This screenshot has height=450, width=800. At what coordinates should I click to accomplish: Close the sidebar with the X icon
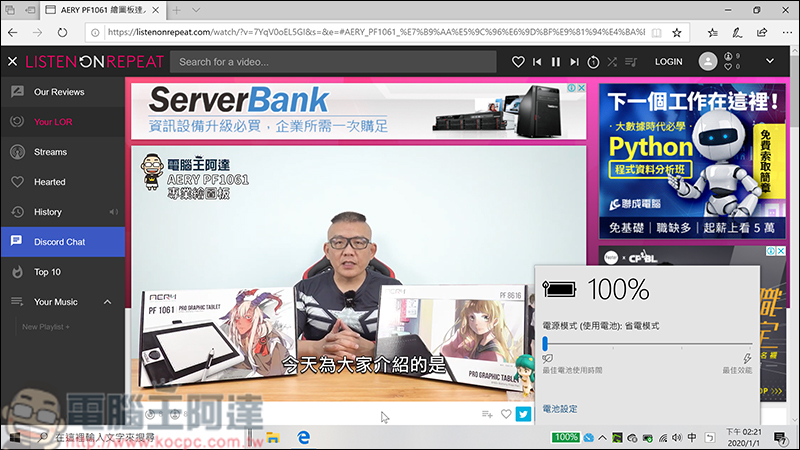coord(12,62)
